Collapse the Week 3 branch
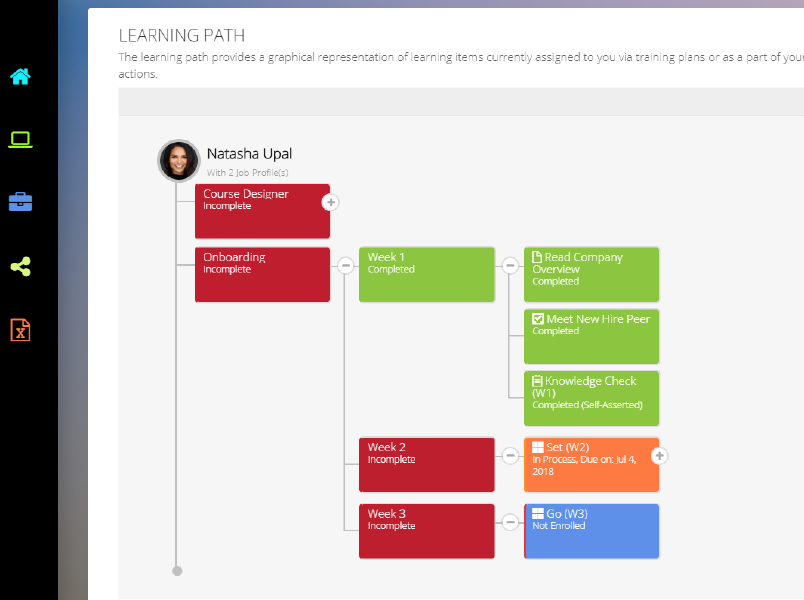Image resolution: width=804 pixels, height=600 pixels. (x=510, y=522)
